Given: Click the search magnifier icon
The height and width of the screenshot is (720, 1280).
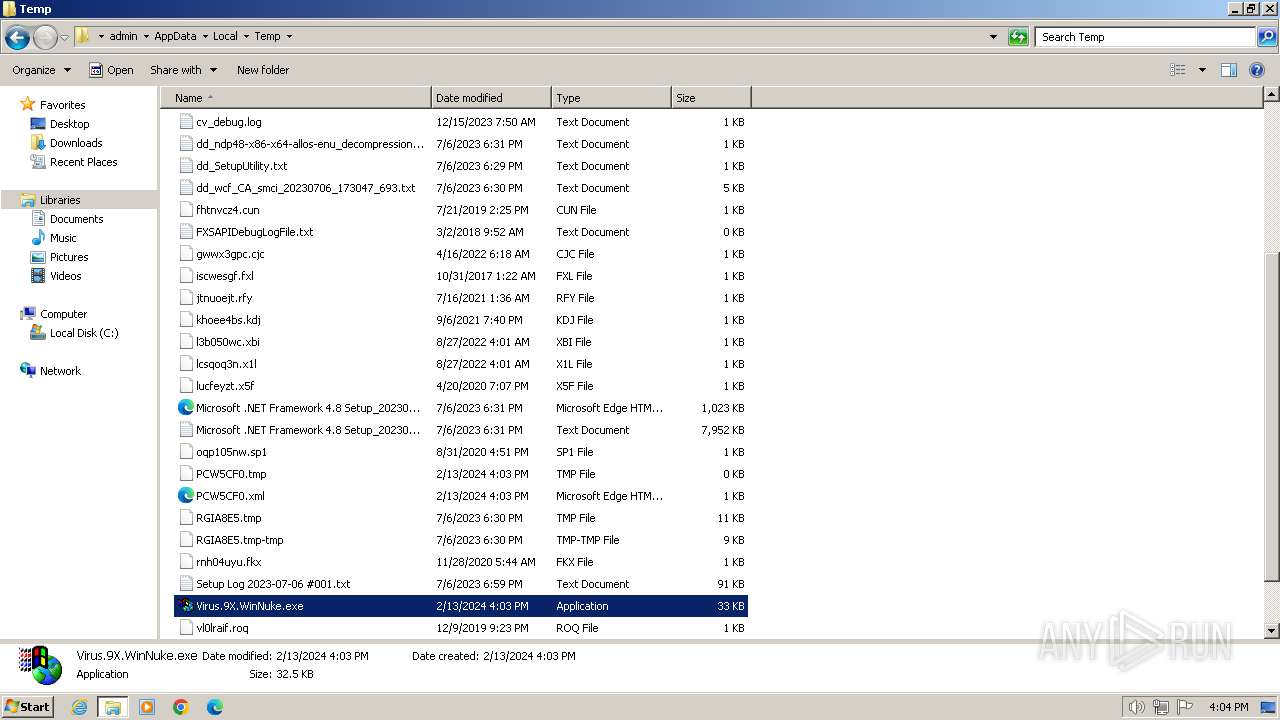Looking at the screenshot, I should click(1266, 37).
